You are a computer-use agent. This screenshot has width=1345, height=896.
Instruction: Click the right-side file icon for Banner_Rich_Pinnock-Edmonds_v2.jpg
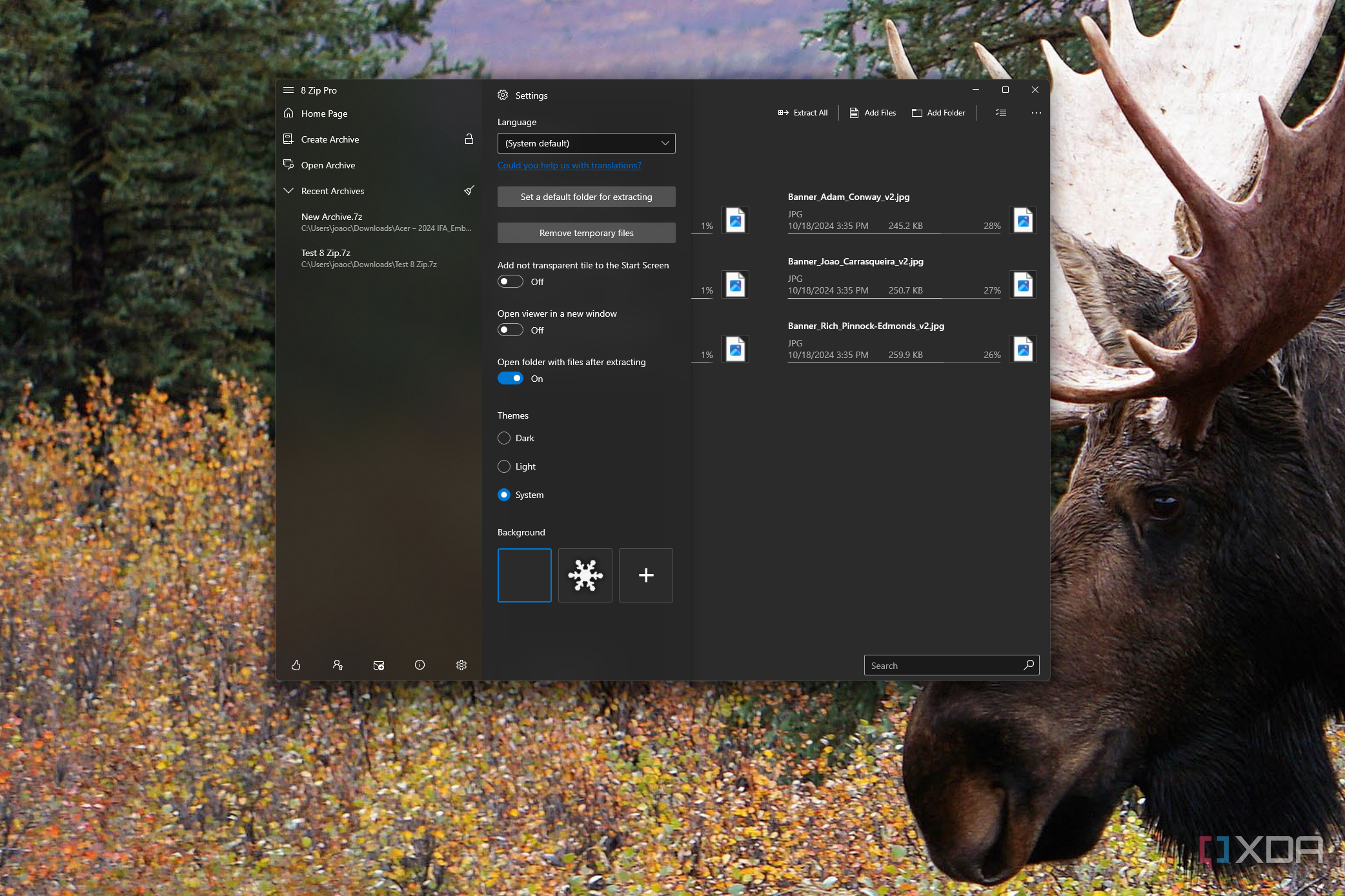point(1023,349)
